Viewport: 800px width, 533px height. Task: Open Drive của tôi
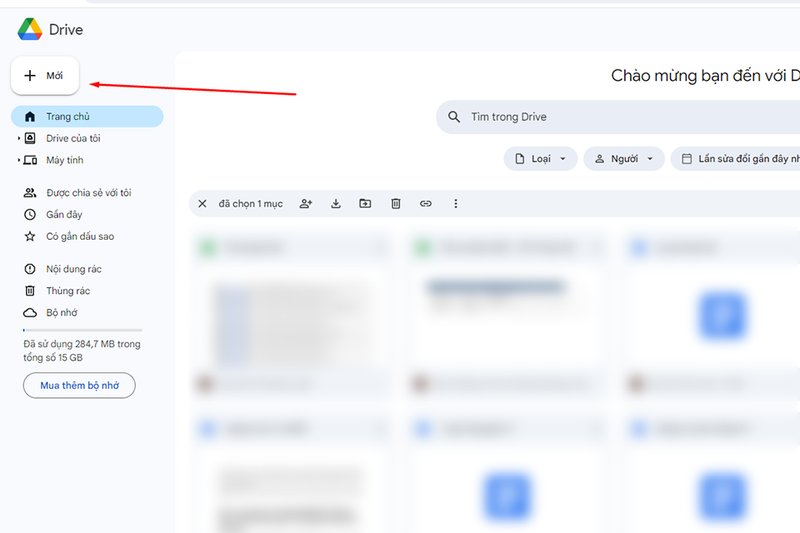[73, 138]
